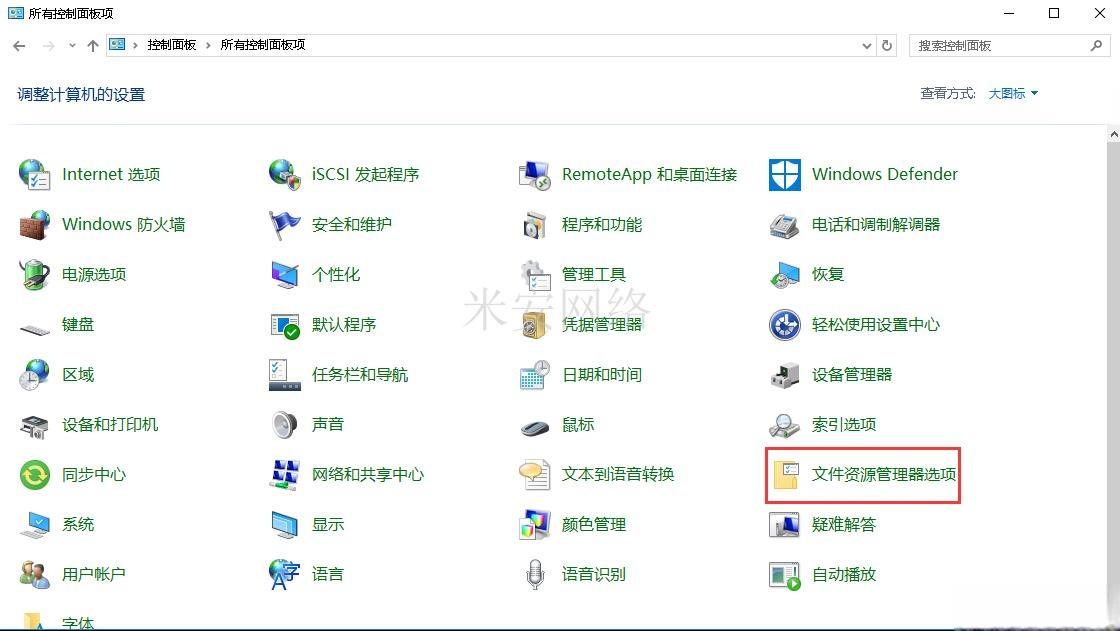Click the 字体 item at bottom
The image size is (1120, 631).
57,622
